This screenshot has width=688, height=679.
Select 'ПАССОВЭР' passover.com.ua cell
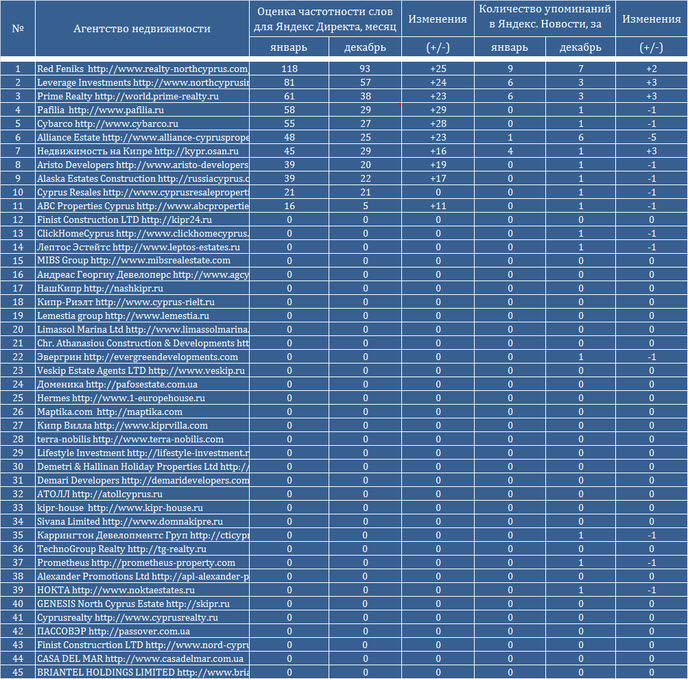tap(142, 631)
